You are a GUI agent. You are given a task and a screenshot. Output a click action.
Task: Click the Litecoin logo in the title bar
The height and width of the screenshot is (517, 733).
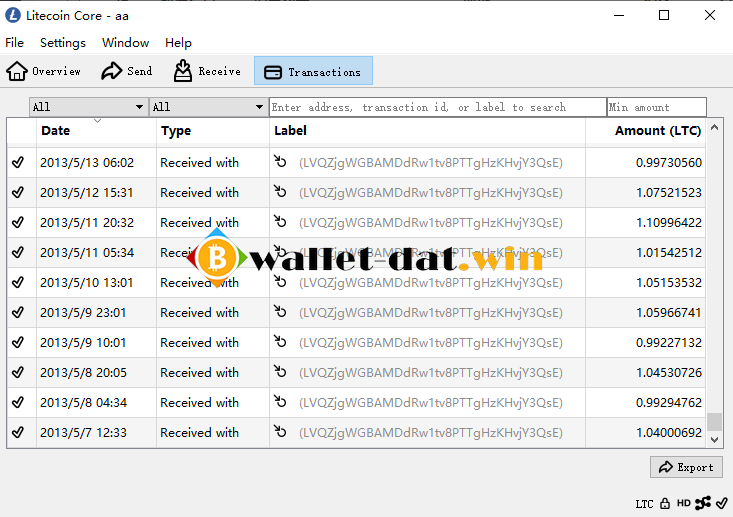[13, 15]
